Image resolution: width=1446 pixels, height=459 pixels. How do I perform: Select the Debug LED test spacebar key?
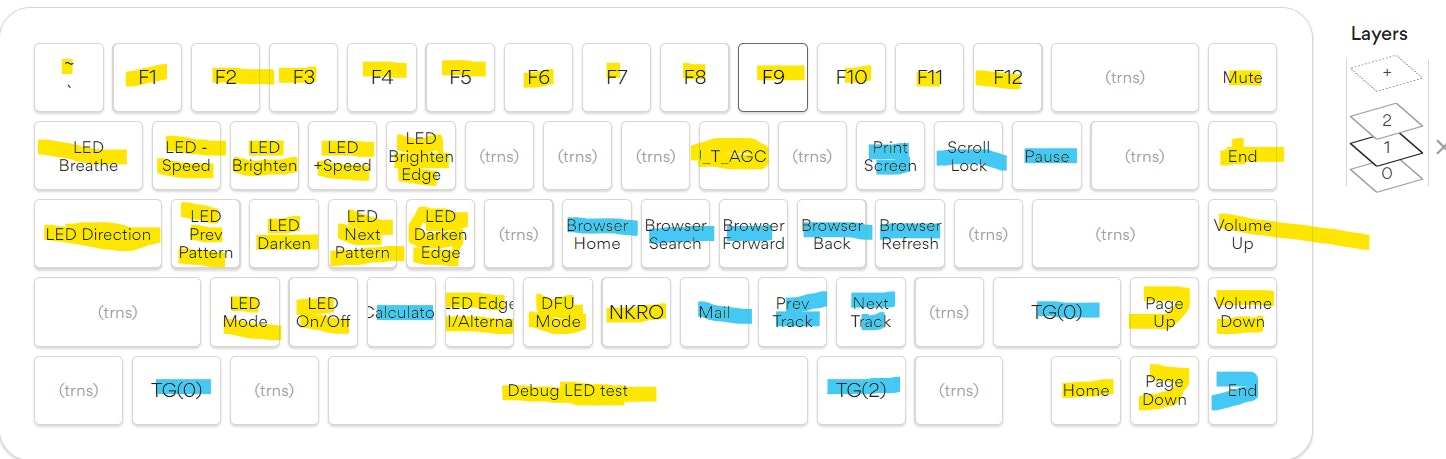click(x=567, y=390)
